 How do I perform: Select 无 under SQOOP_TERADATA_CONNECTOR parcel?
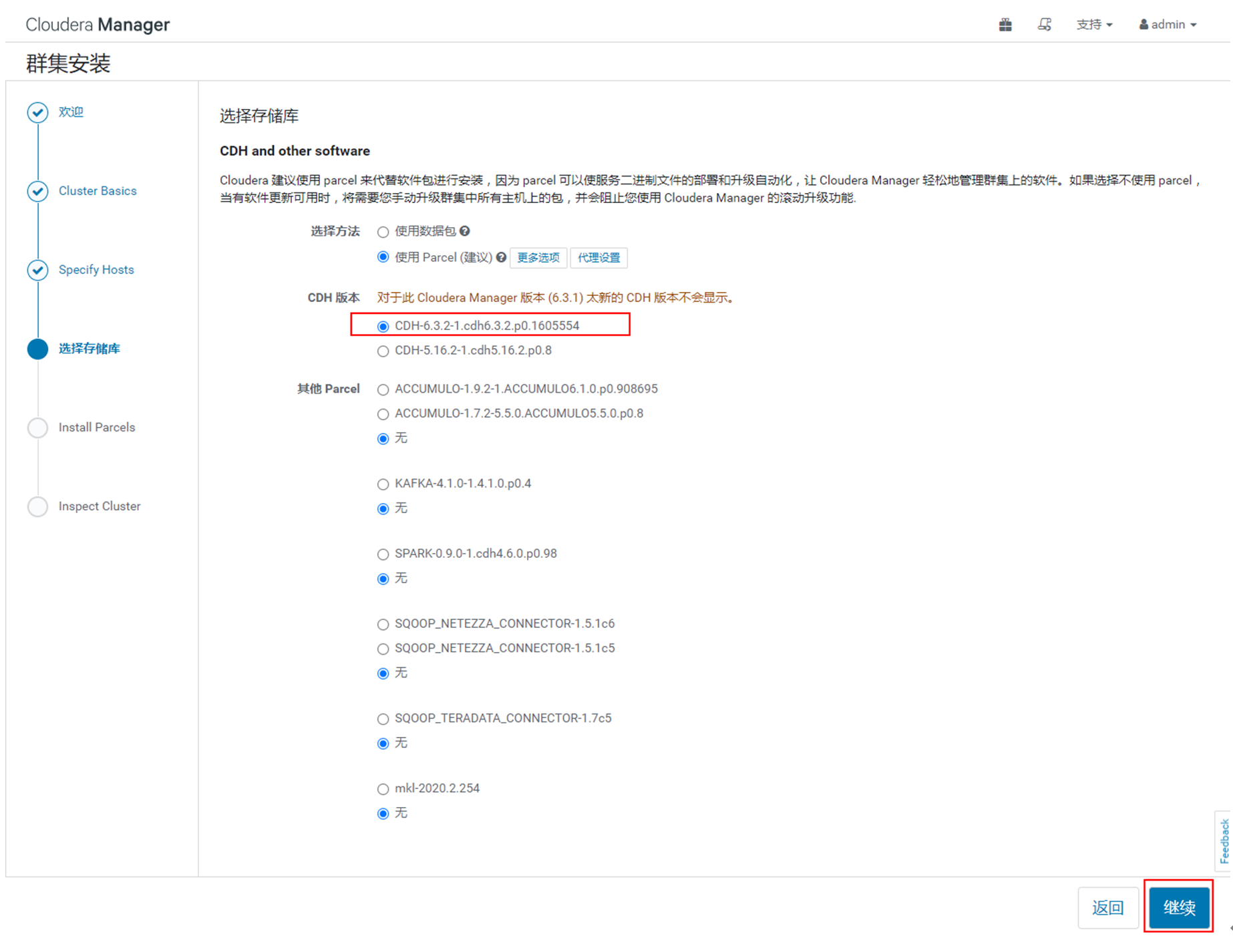pos(383,744)
